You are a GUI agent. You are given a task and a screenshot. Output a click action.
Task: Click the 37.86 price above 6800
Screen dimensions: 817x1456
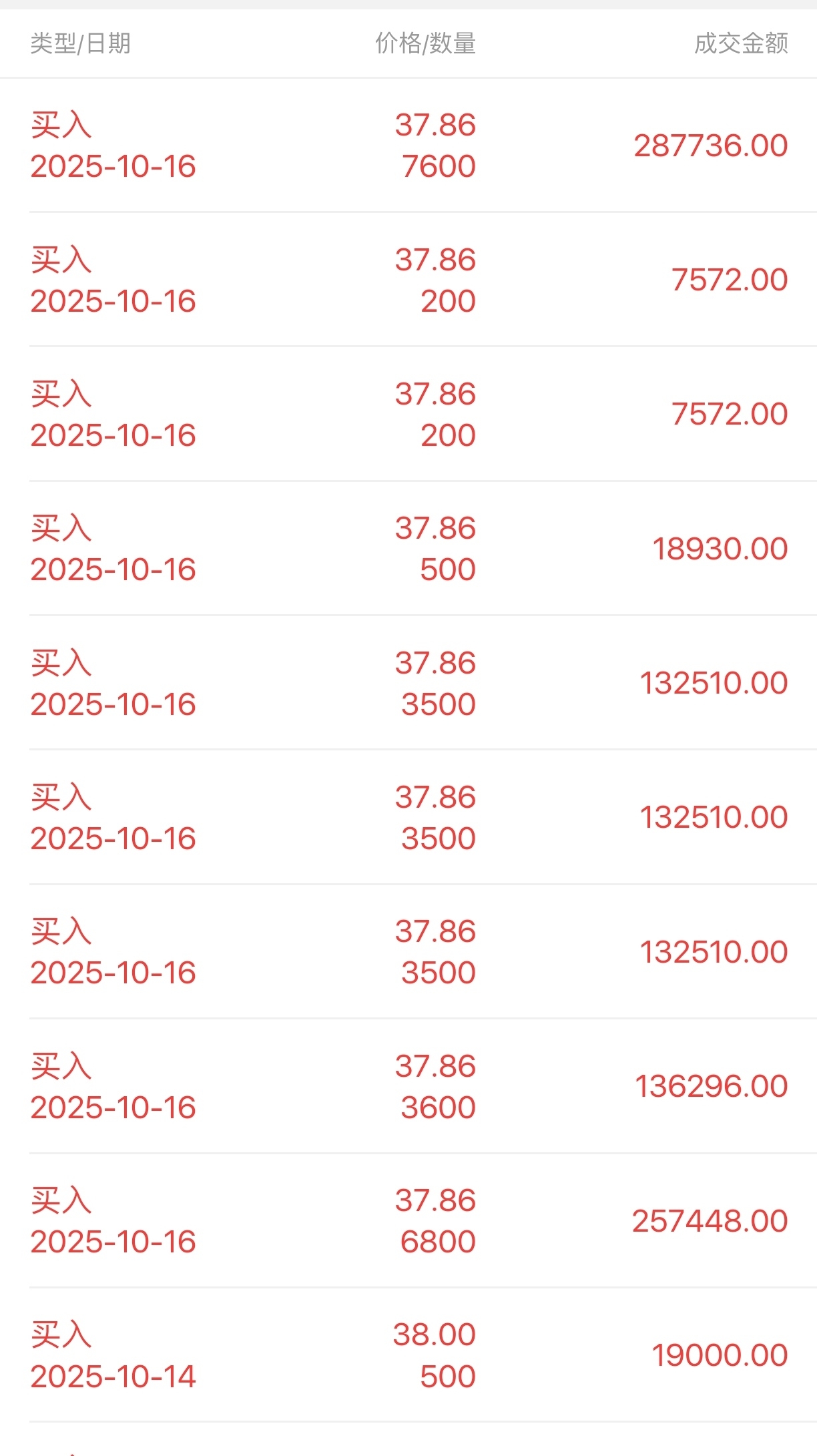pyautogui.click(x=435, y=1200)
